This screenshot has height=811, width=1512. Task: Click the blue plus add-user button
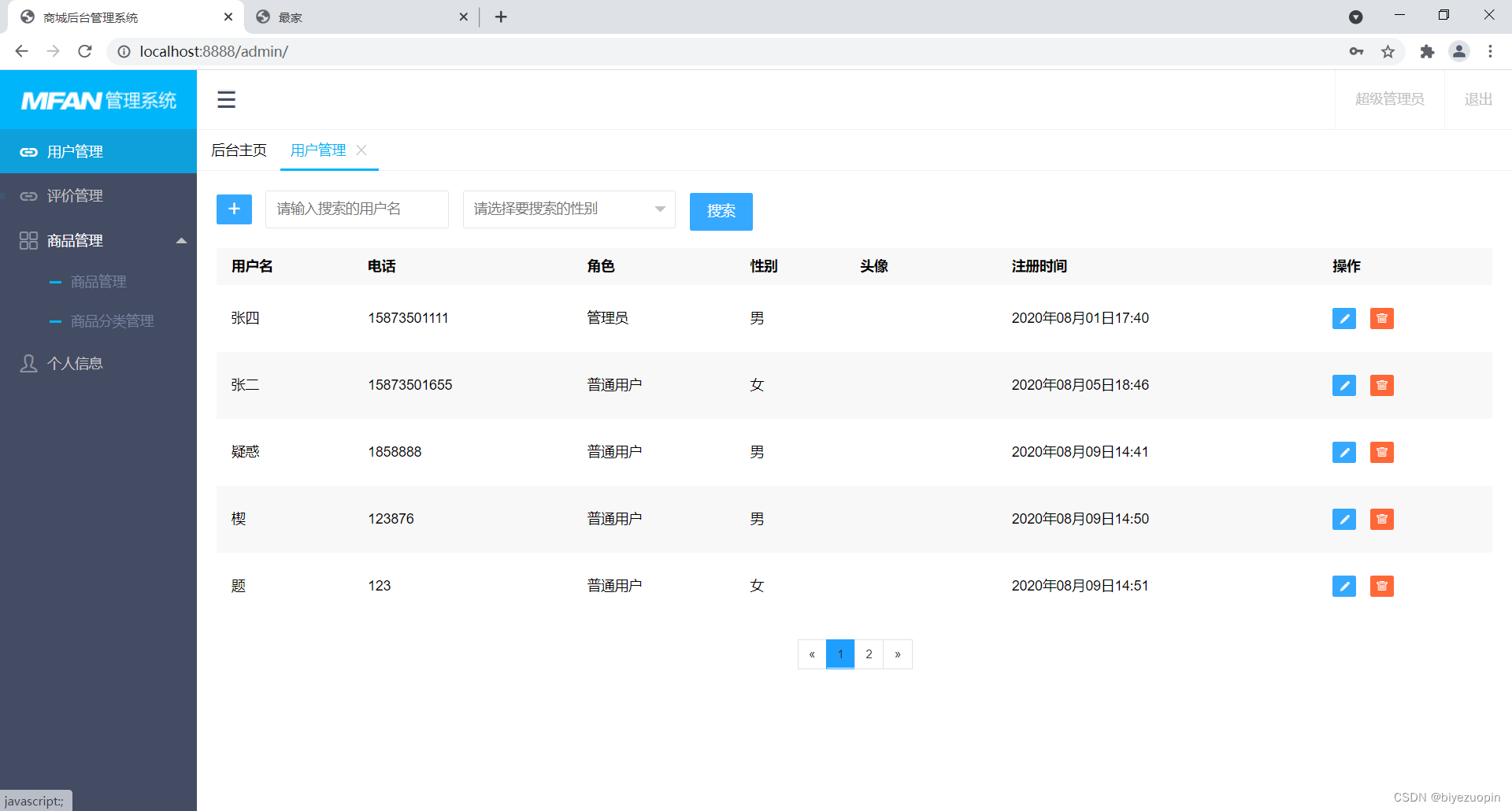234,209
